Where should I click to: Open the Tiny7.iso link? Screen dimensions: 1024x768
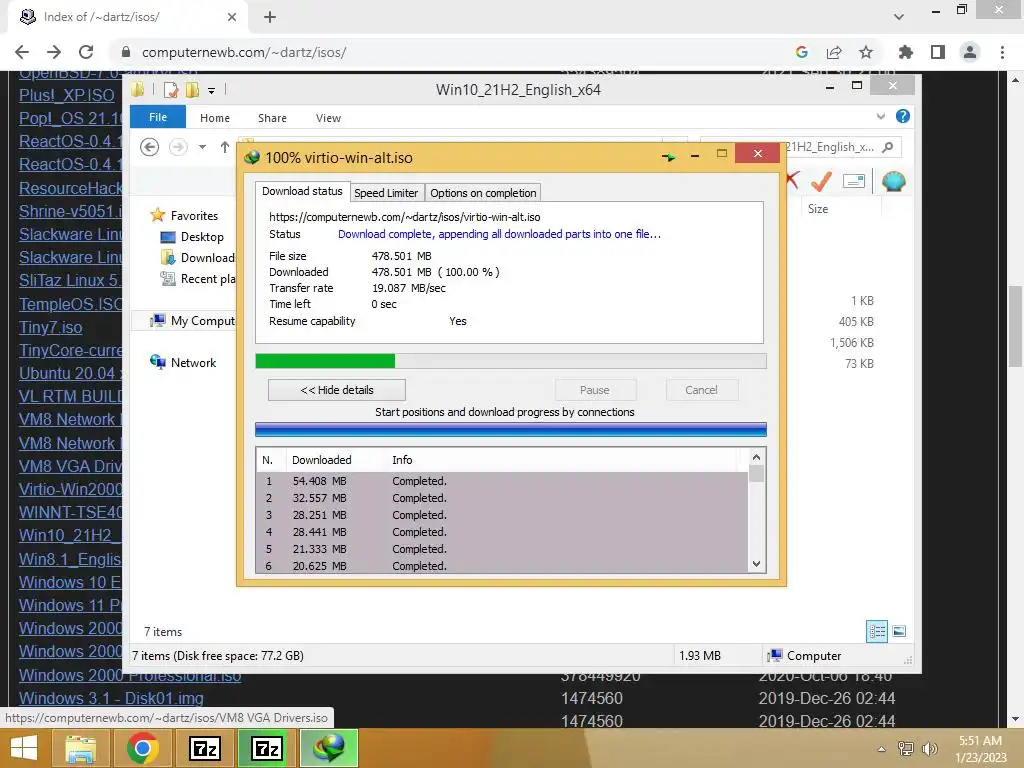coord(50,327)
